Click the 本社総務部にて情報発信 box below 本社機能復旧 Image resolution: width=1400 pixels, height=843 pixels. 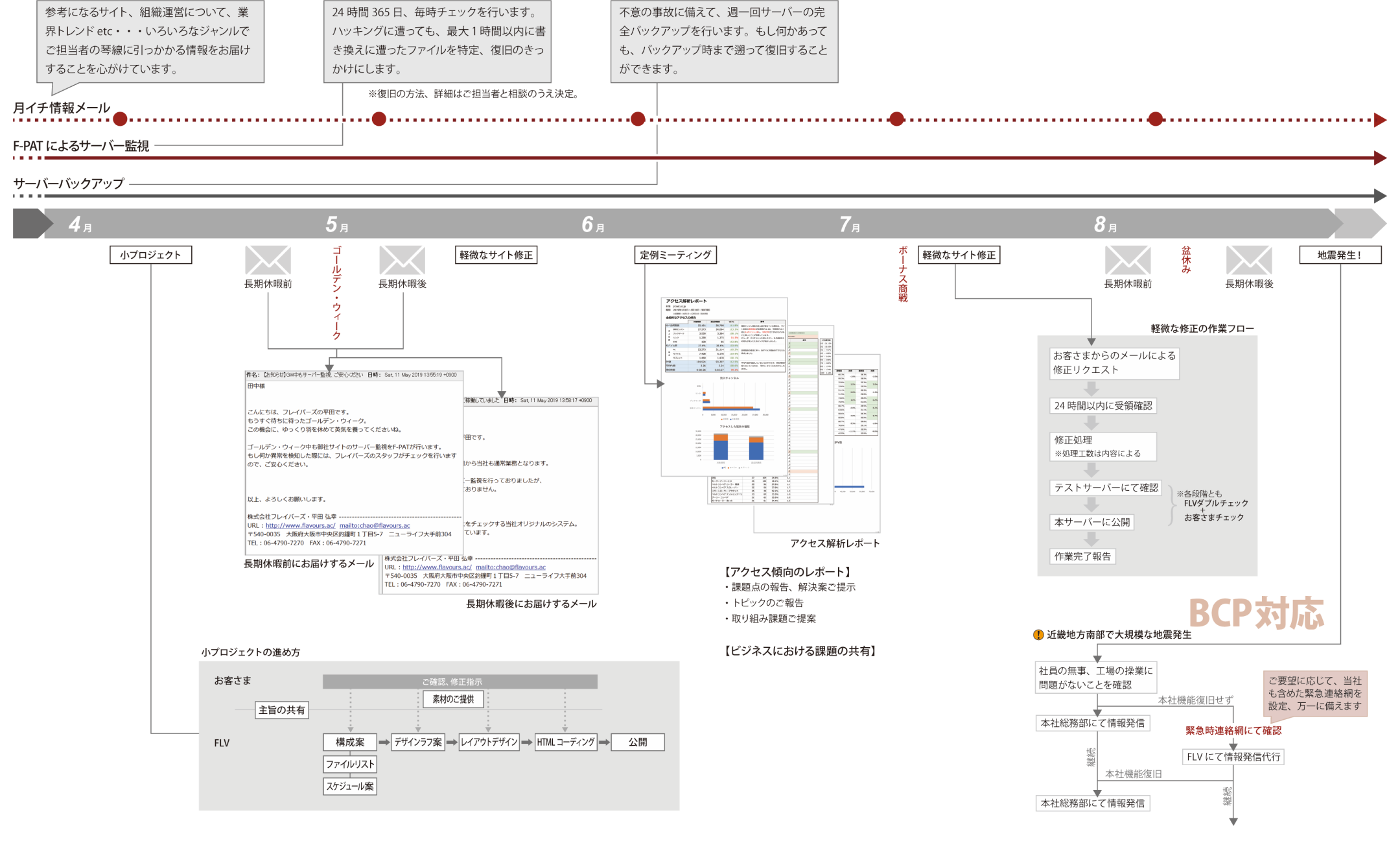pyautogui.click(x=1093, y=803)
